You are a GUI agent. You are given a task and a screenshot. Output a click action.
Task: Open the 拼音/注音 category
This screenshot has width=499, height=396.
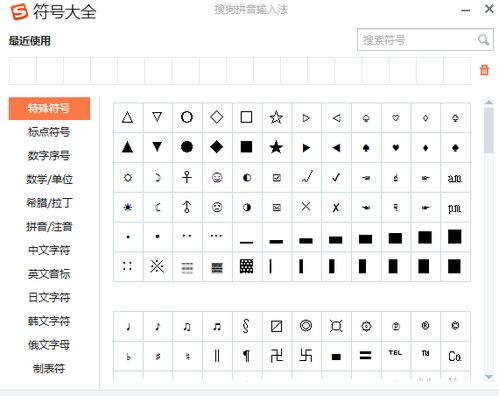click(x=49, y=227)
